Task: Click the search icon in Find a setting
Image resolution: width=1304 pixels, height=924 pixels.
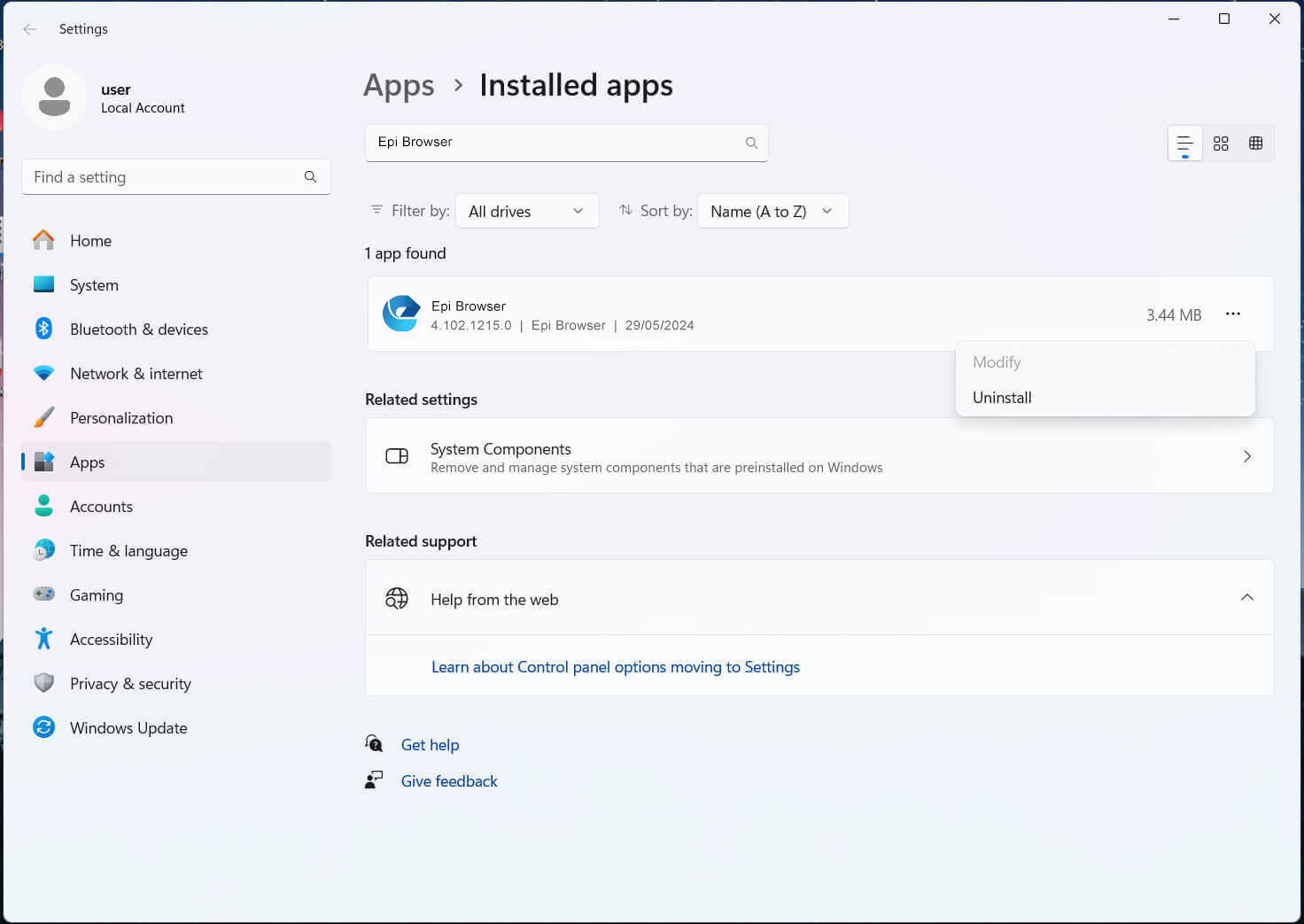Action: (310, 177)
